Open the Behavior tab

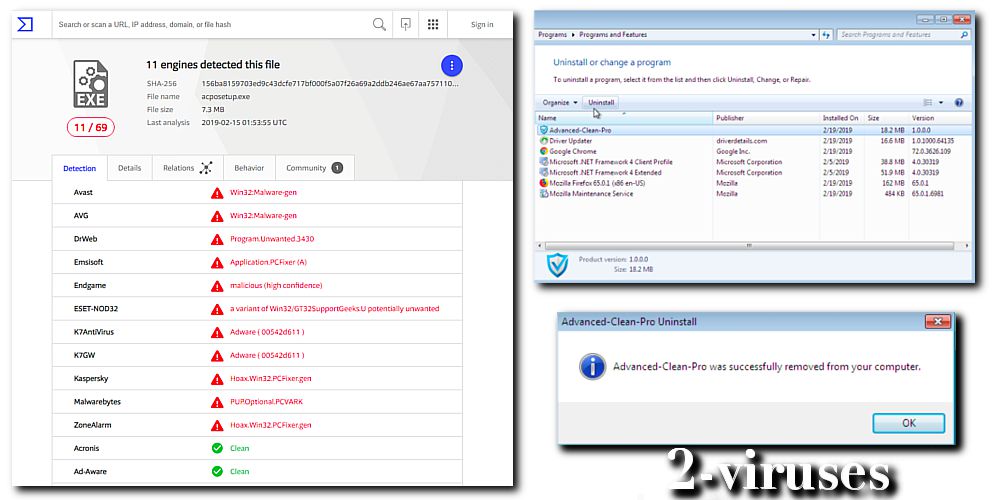(249, 168)
